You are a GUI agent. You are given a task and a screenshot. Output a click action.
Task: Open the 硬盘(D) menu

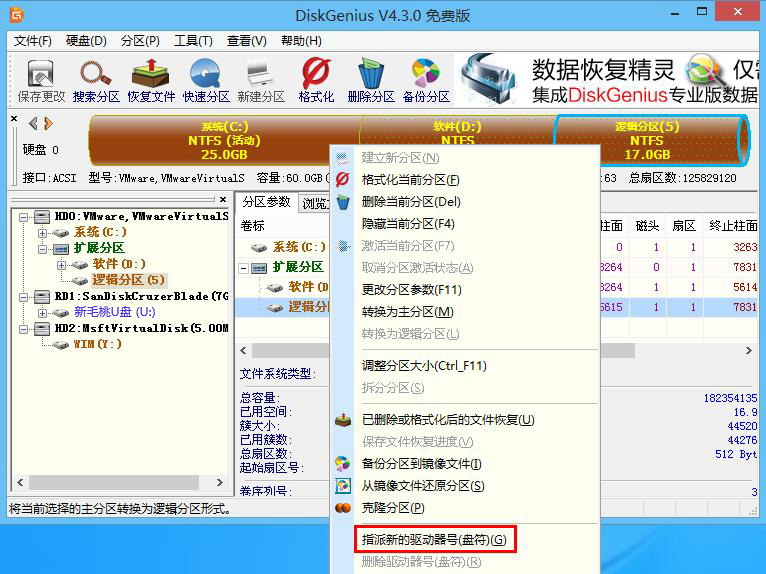[x=86, y=41]
